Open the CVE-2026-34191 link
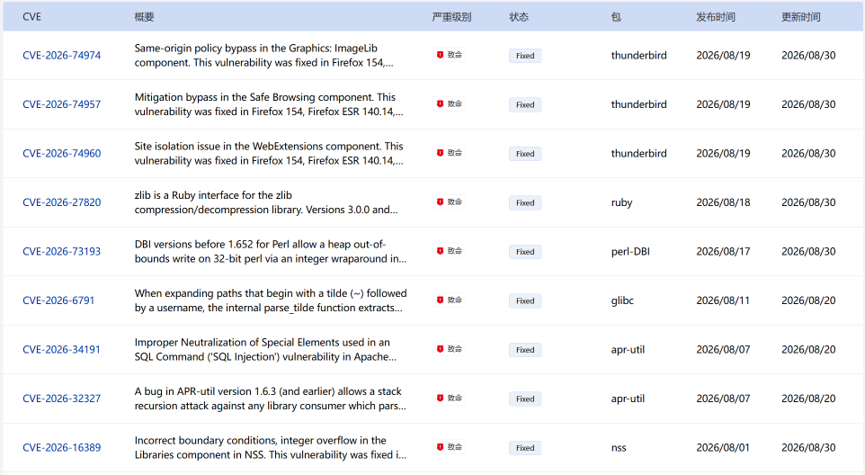This screenshot has height=475, width=865. point(61,350)
